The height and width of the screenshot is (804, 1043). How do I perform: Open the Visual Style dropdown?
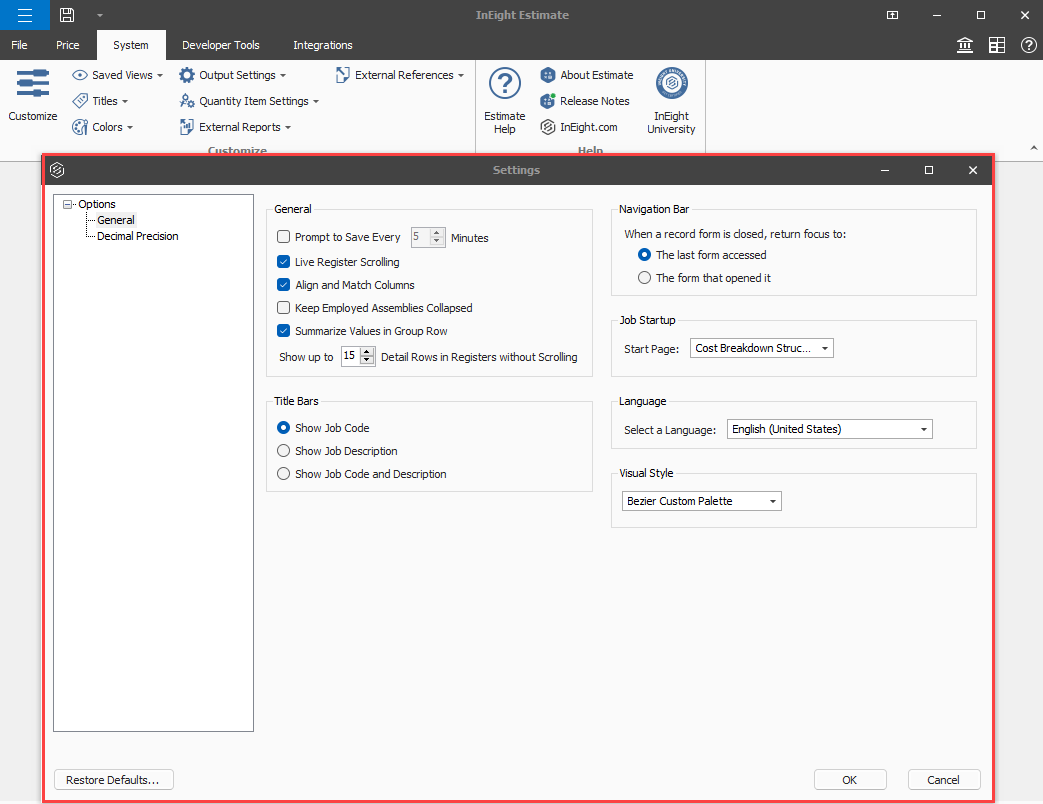702,501
